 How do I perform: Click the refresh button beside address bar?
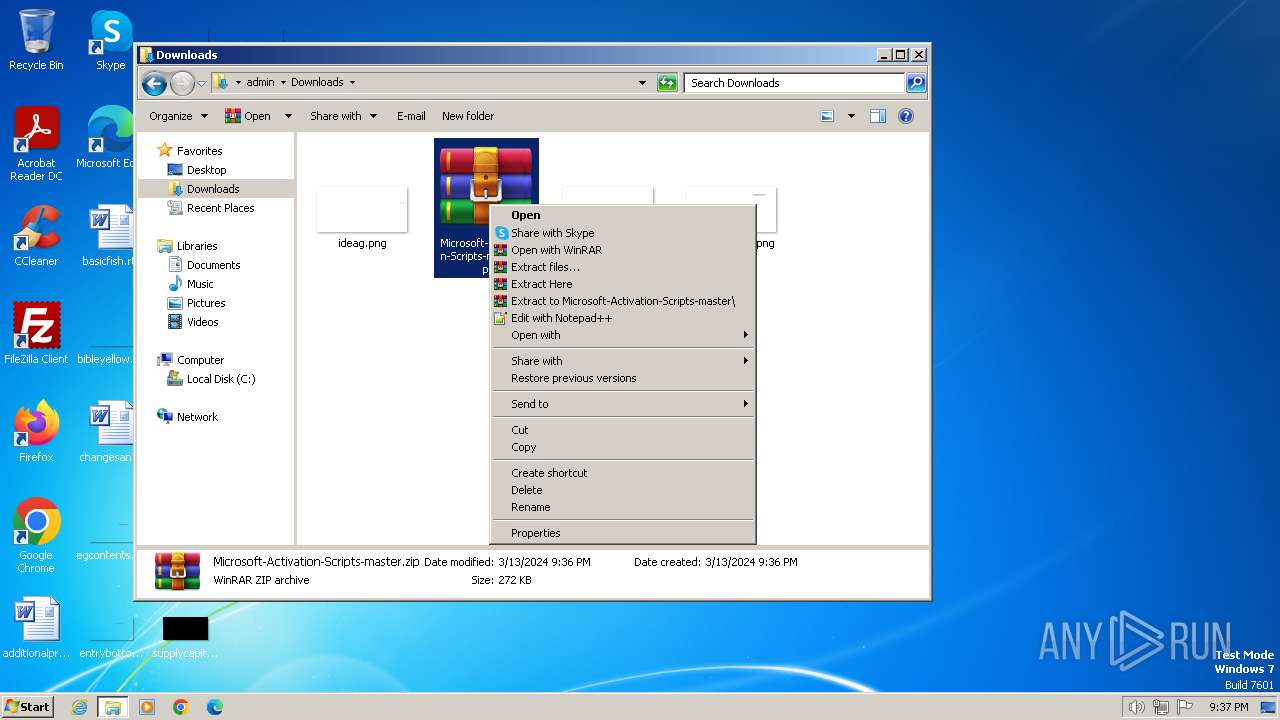[x=667, y=83]
